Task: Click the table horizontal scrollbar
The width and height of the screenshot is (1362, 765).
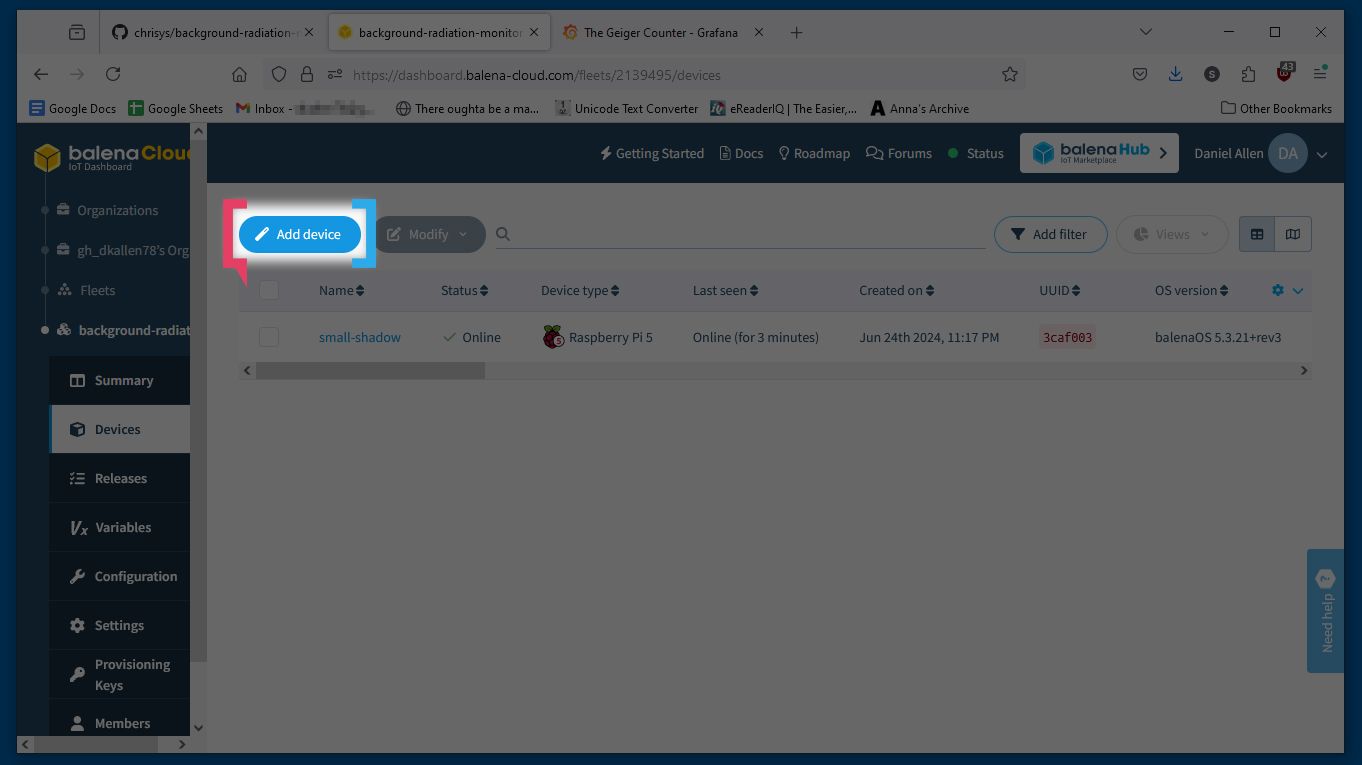Action: [370, 370]
